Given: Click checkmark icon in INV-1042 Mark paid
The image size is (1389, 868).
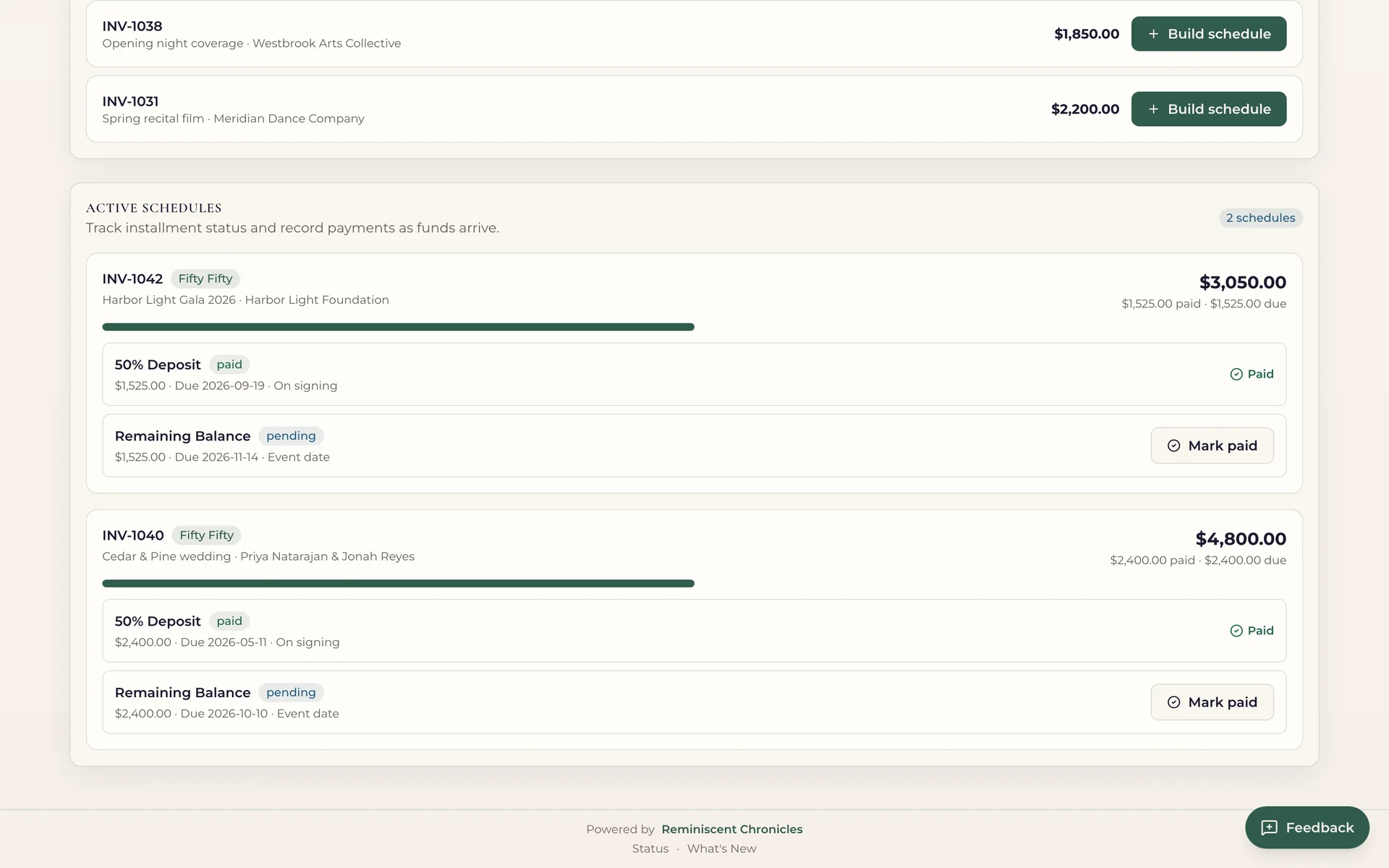Looking at the screenshot, I should (1173, 446).
